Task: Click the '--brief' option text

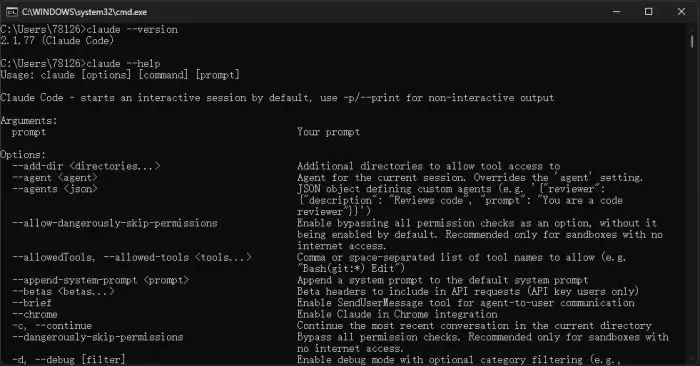Action: click(x=32, y=303)
